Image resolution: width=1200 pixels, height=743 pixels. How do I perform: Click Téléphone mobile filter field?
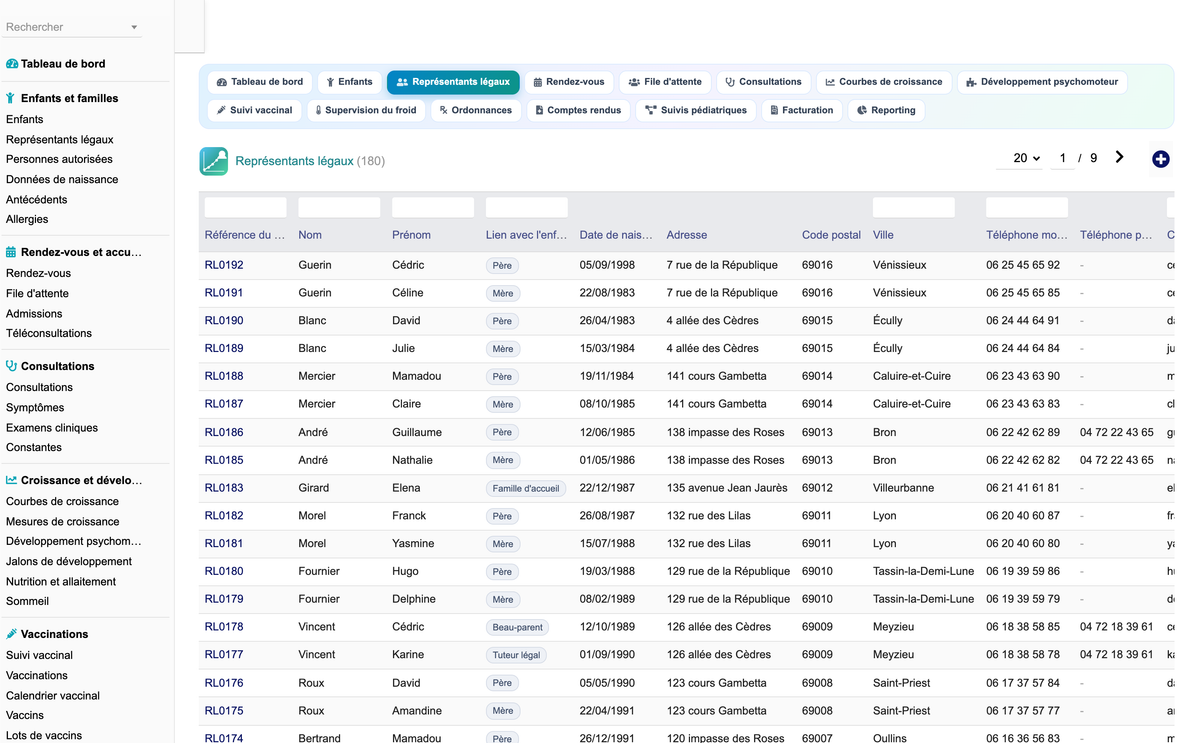click(1027, 207)
